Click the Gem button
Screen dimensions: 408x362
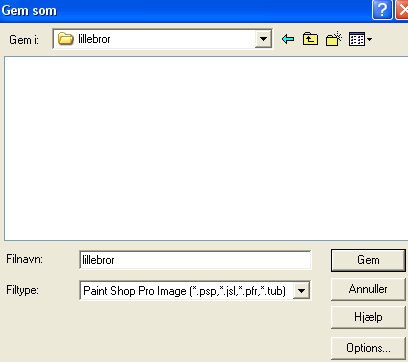(368, 260)
